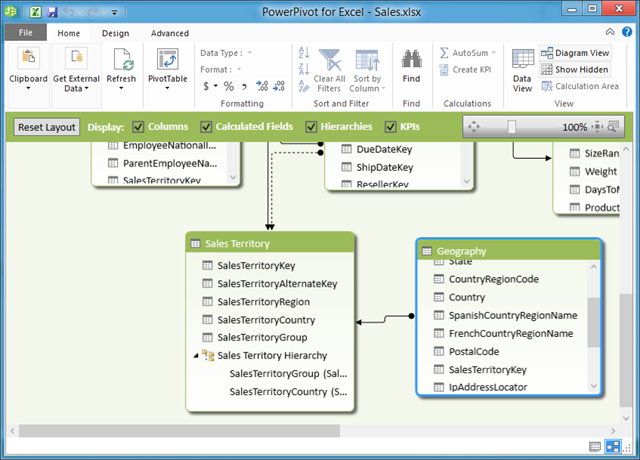Image resolution: width=640 pixels, height=460 pixels.
Task: Open the AutoSum dropdown arrow
Action: tap(493, 53)
